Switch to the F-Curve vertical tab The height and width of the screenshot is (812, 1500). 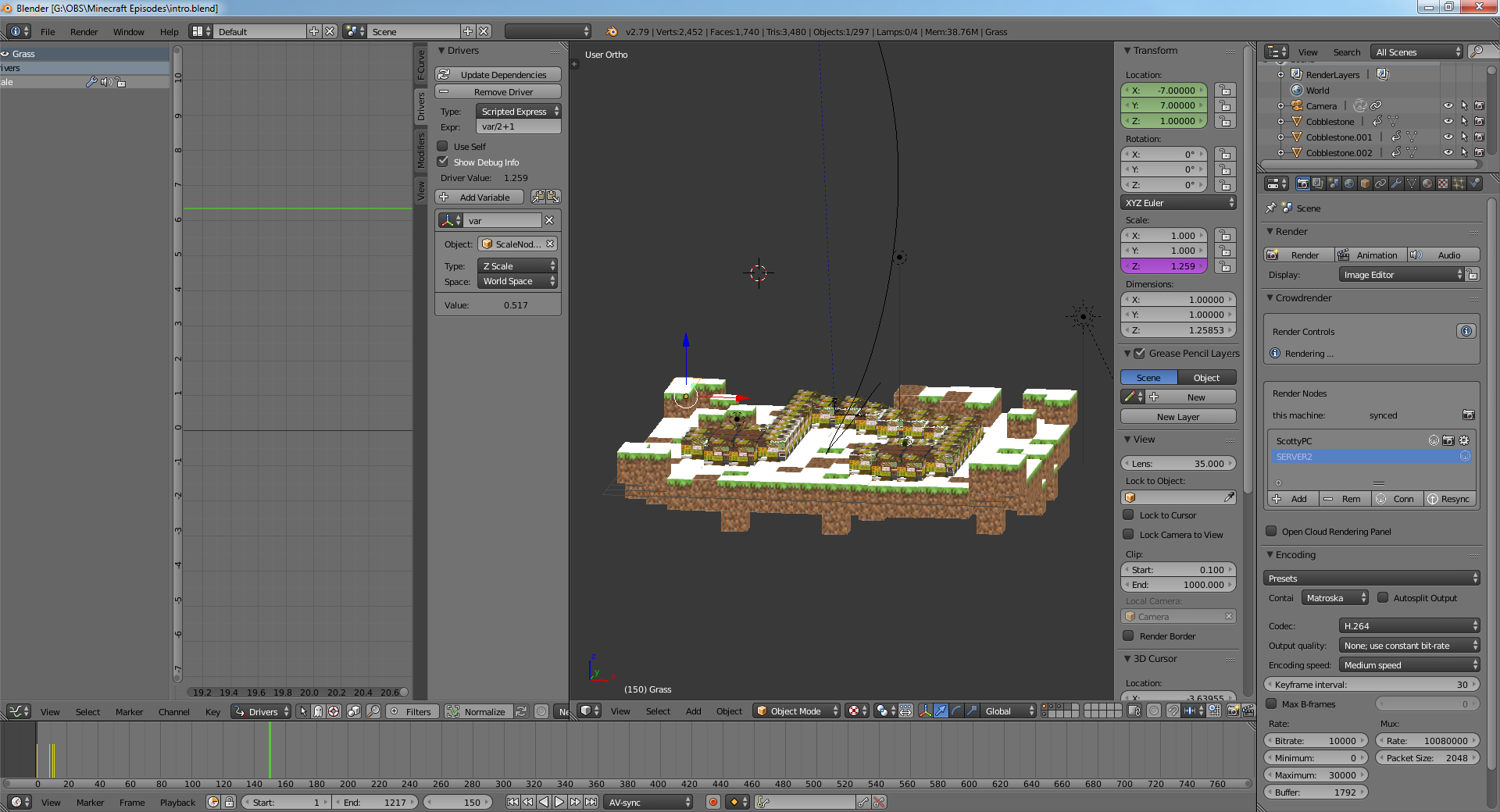coord(420,65)
